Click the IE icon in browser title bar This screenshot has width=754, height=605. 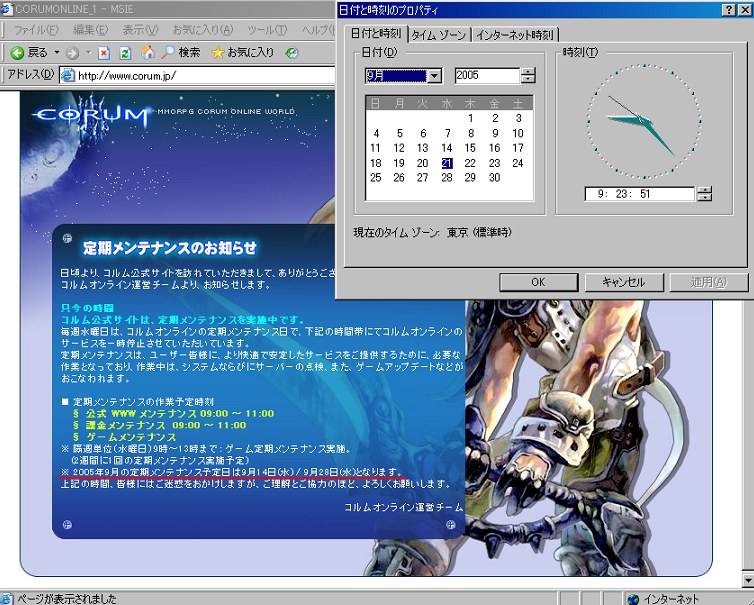(6, 9)
